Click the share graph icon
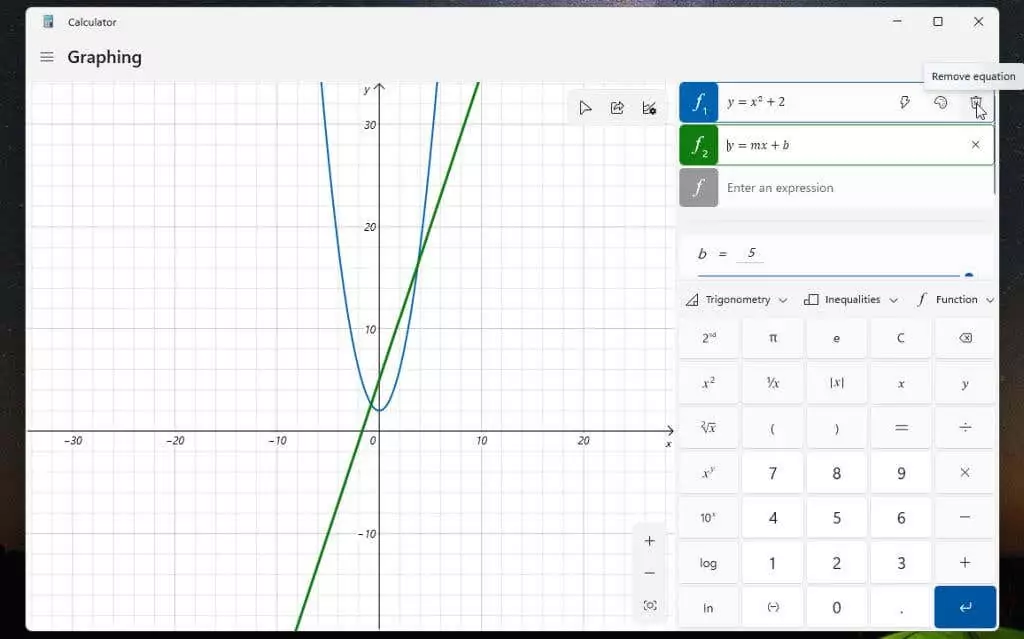 pos(617,108)
